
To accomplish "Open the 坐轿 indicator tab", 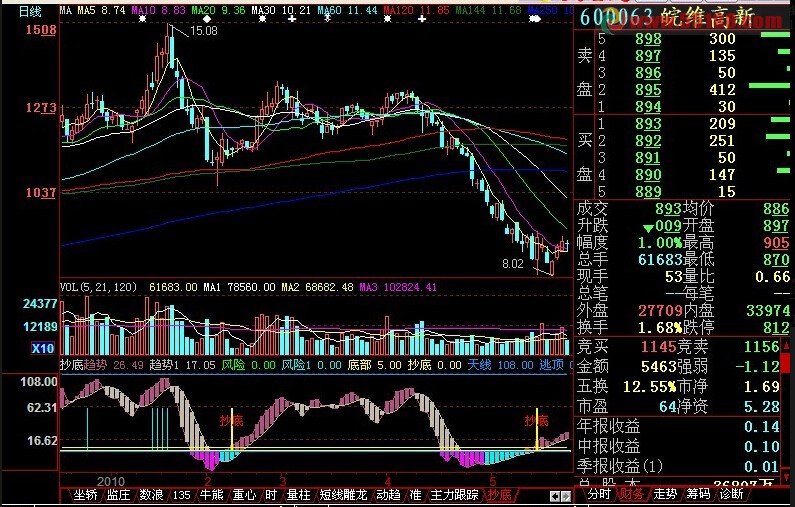I will [x=85, y=494].
